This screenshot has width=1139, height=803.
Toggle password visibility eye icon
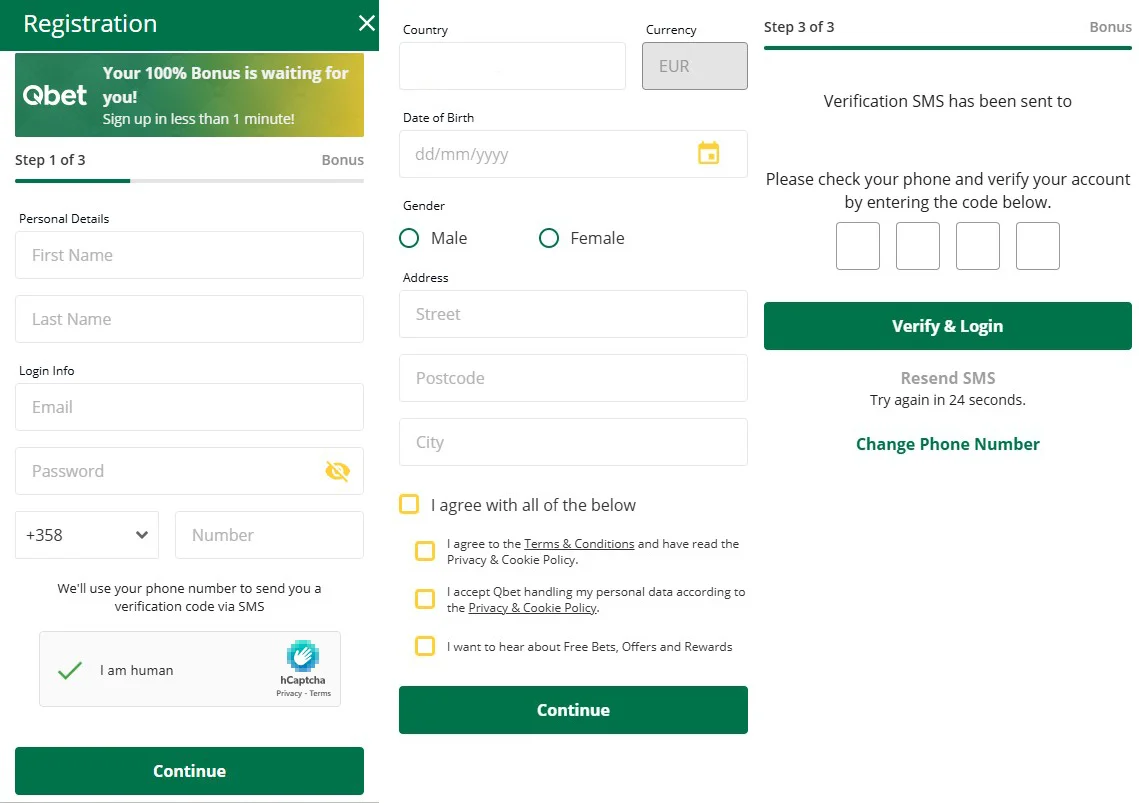click(x=338, y=471)
